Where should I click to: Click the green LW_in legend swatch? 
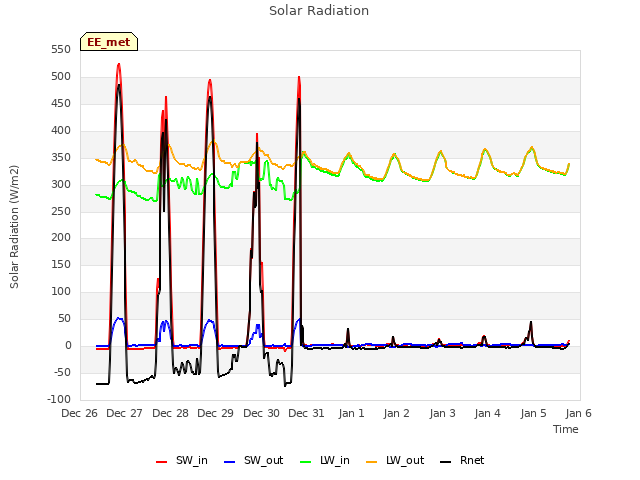pyautogui.click(x=306, y=462)
